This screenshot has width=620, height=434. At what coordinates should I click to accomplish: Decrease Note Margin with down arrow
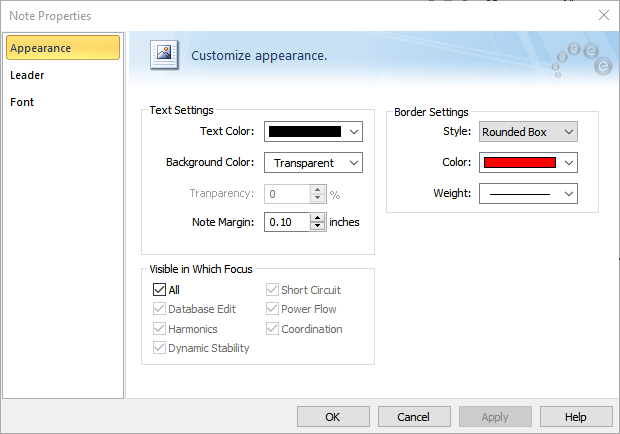(318, 227)
